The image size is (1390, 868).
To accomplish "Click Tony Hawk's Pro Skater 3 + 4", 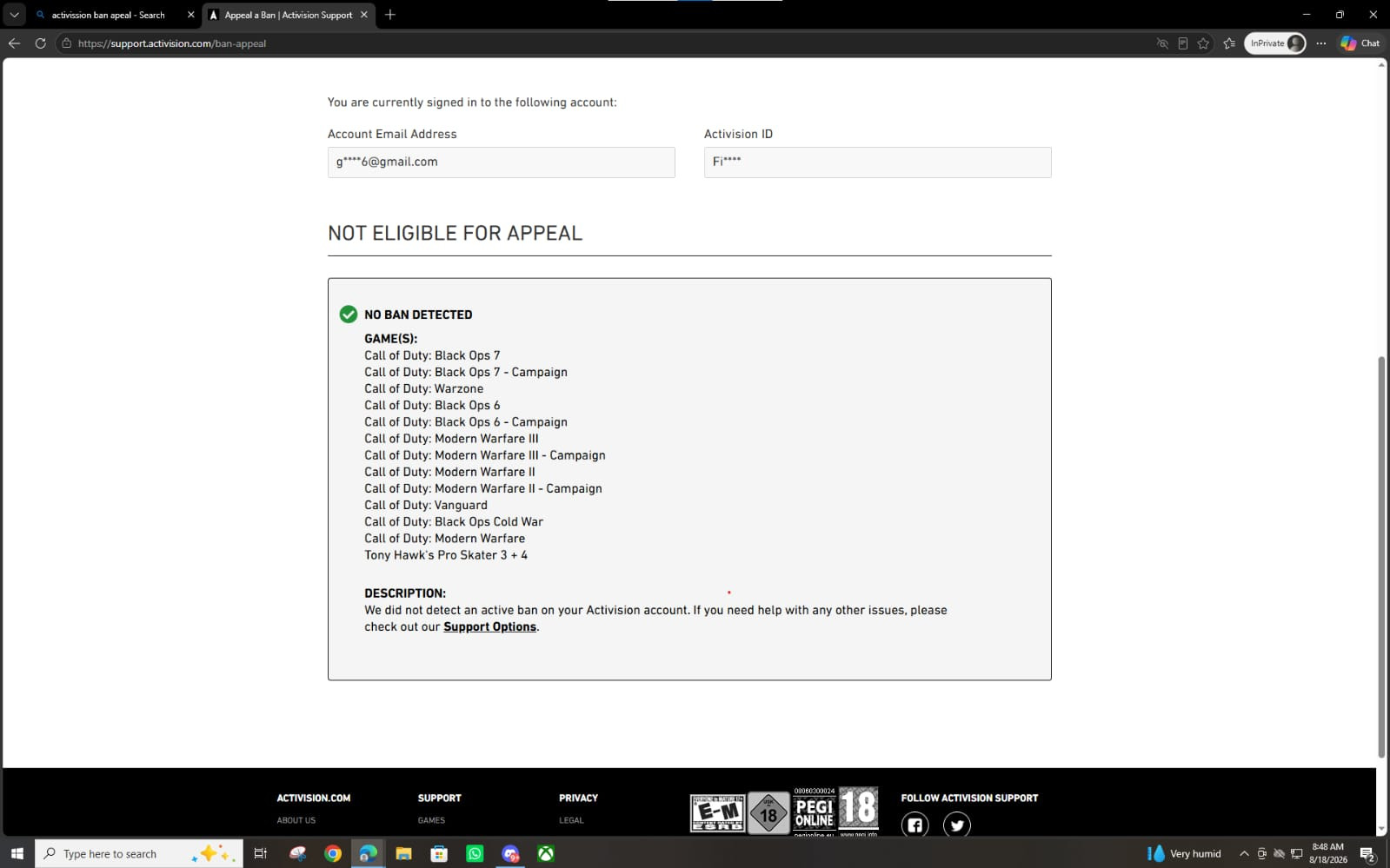I will click(446, 555).
